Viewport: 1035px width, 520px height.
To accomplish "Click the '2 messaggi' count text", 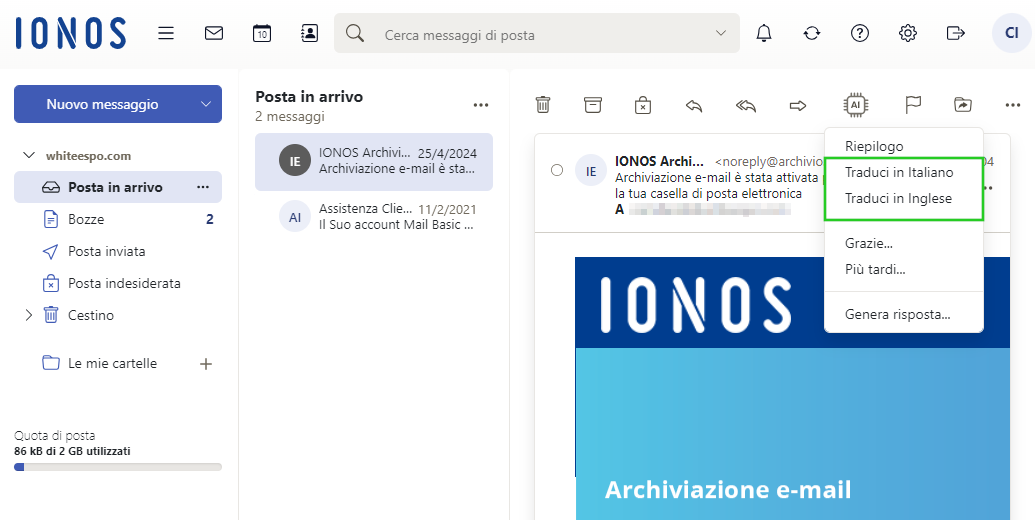I will 290,117.
